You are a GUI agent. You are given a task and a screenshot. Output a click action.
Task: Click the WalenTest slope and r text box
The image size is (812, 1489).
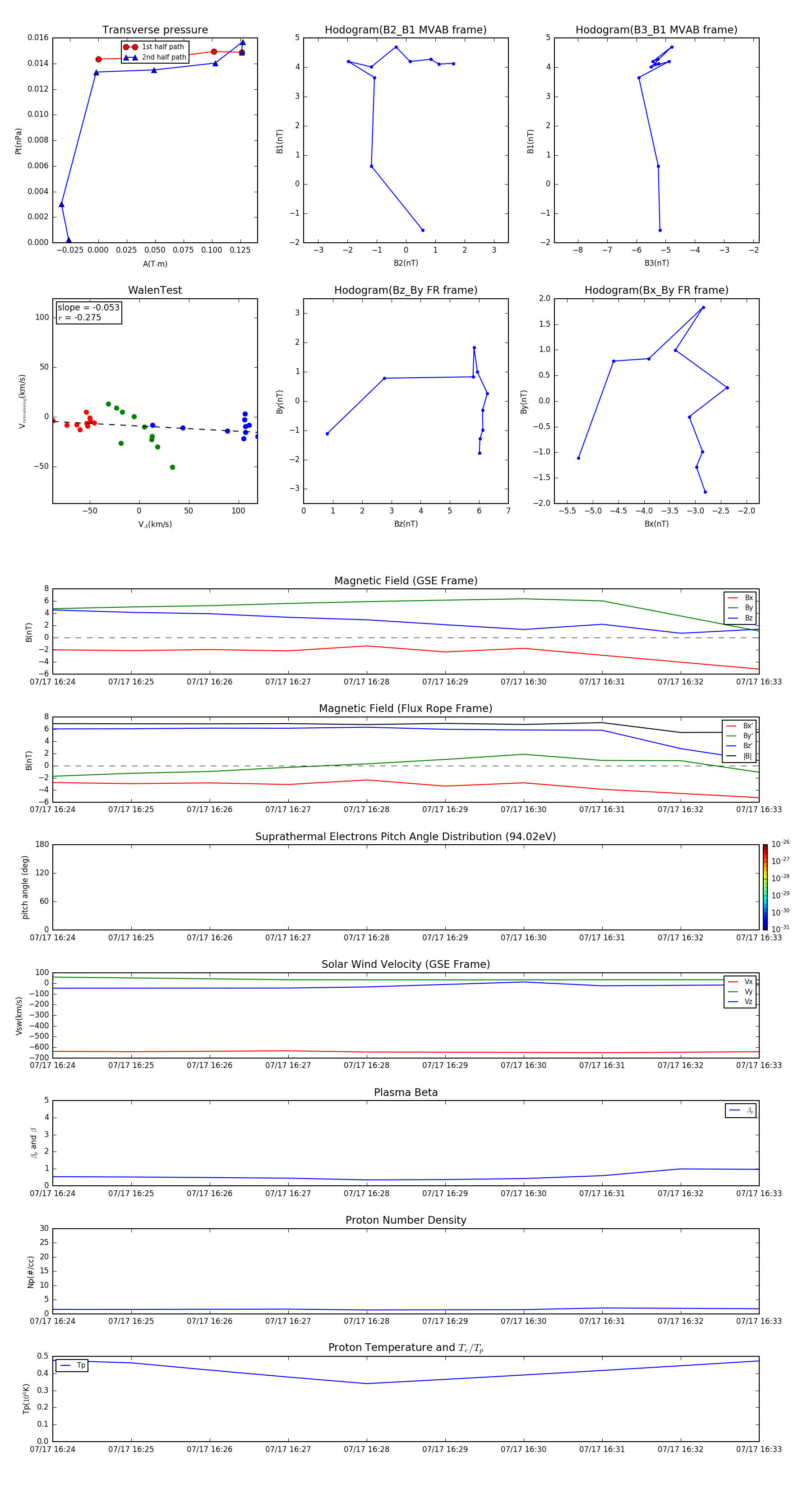[x=88, y=312]
